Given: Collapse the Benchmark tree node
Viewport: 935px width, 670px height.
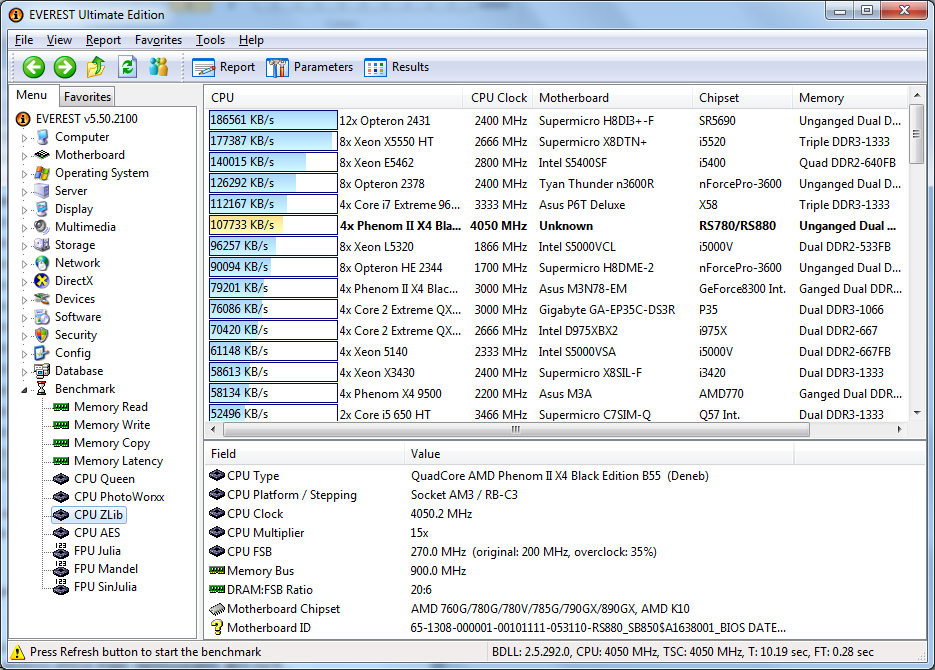Looking at the screenshot, I should coord(24,390).
